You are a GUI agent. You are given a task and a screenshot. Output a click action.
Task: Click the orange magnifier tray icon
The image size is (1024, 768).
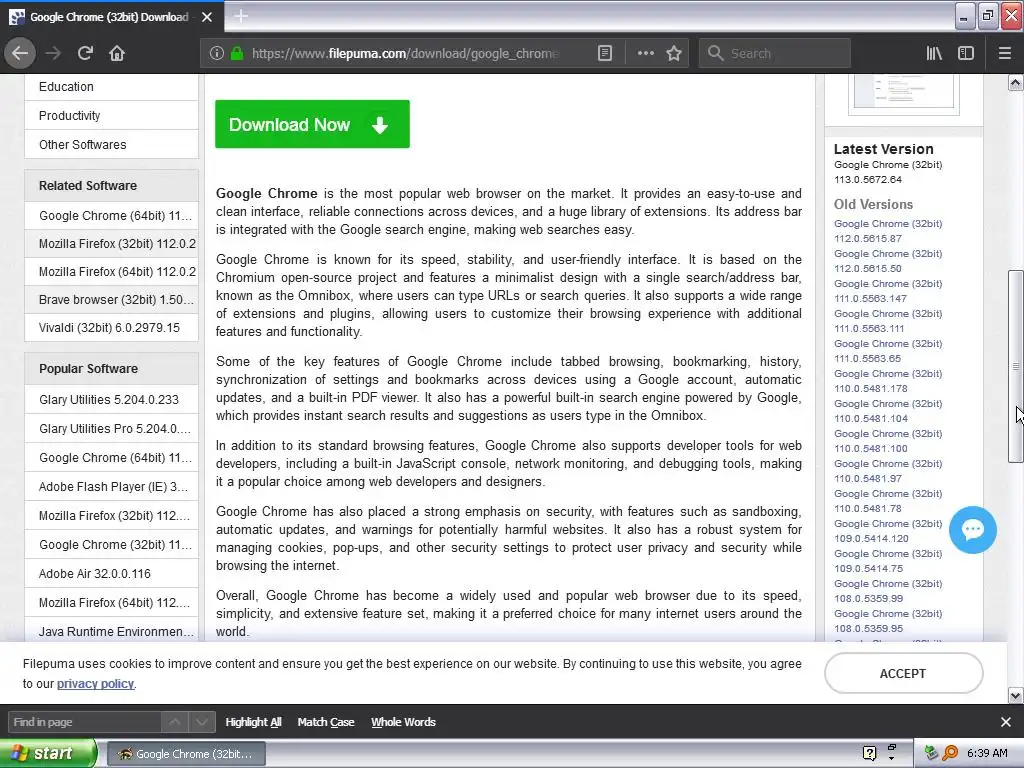950,753
